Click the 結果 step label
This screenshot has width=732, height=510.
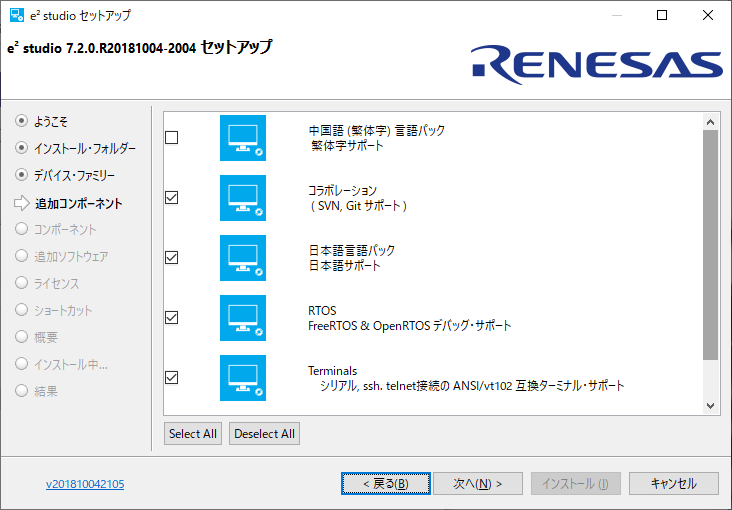tap(46, 391)
